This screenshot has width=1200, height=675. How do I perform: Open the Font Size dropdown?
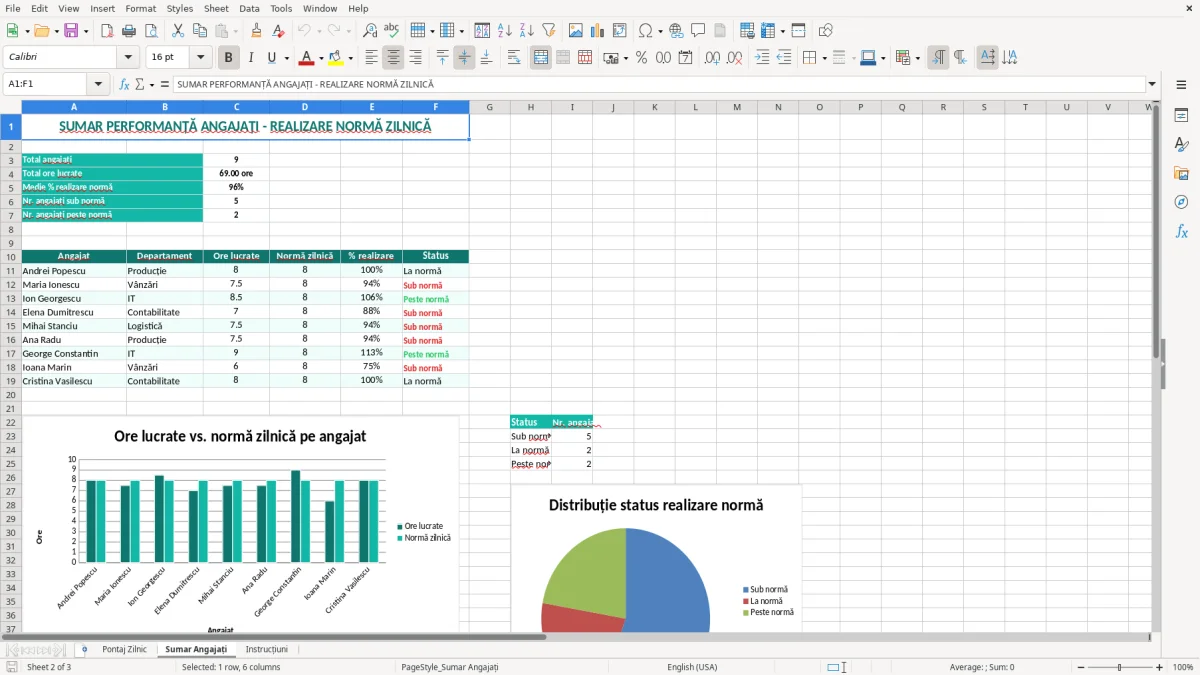[x=201, y=58]
